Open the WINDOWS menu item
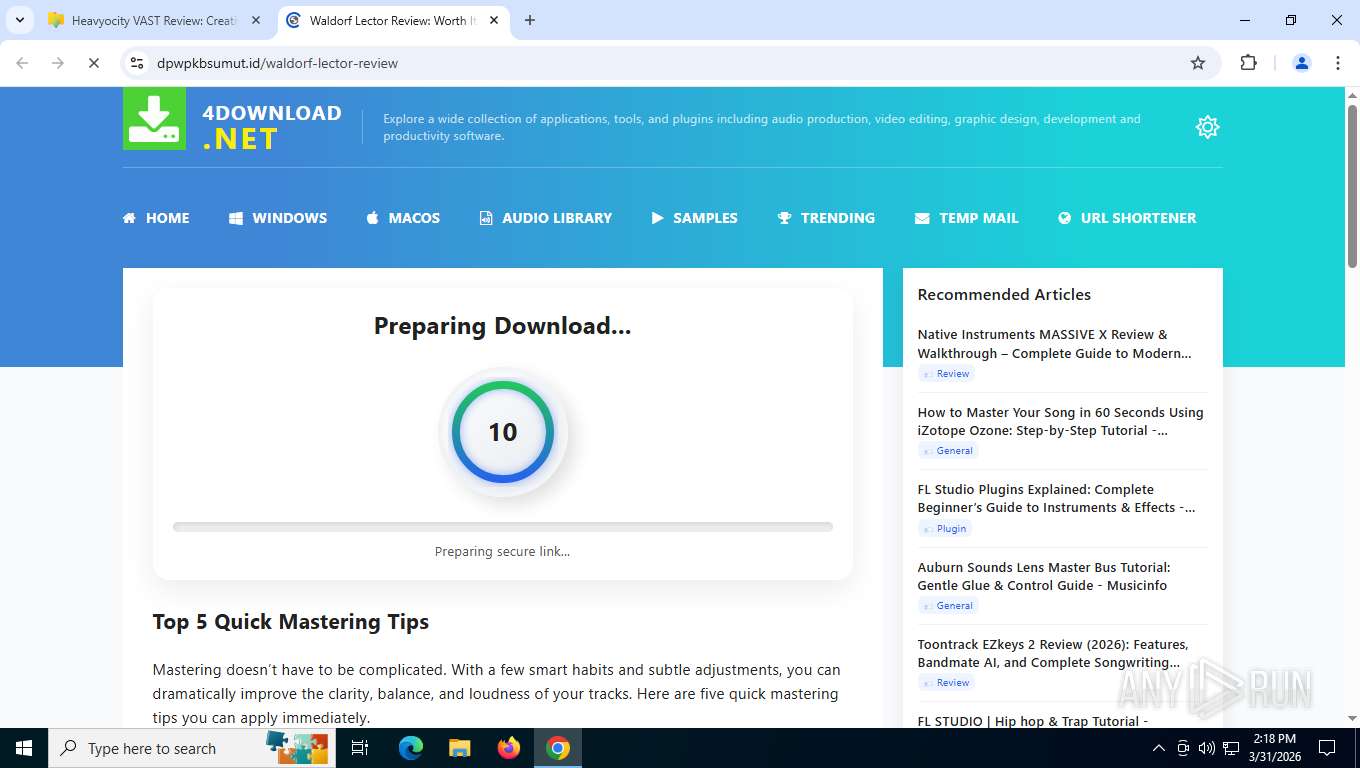The height and width of the screenshot is (768, 1360). tap(278, 218)
